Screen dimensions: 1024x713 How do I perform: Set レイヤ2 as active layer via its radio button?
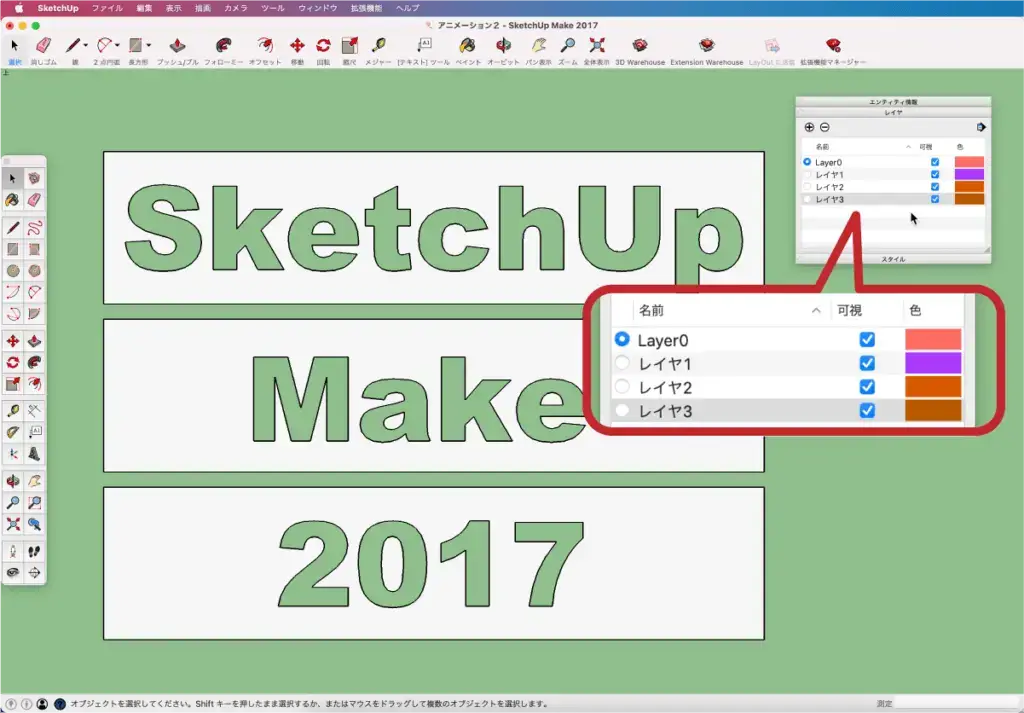(x=807, y=187)
